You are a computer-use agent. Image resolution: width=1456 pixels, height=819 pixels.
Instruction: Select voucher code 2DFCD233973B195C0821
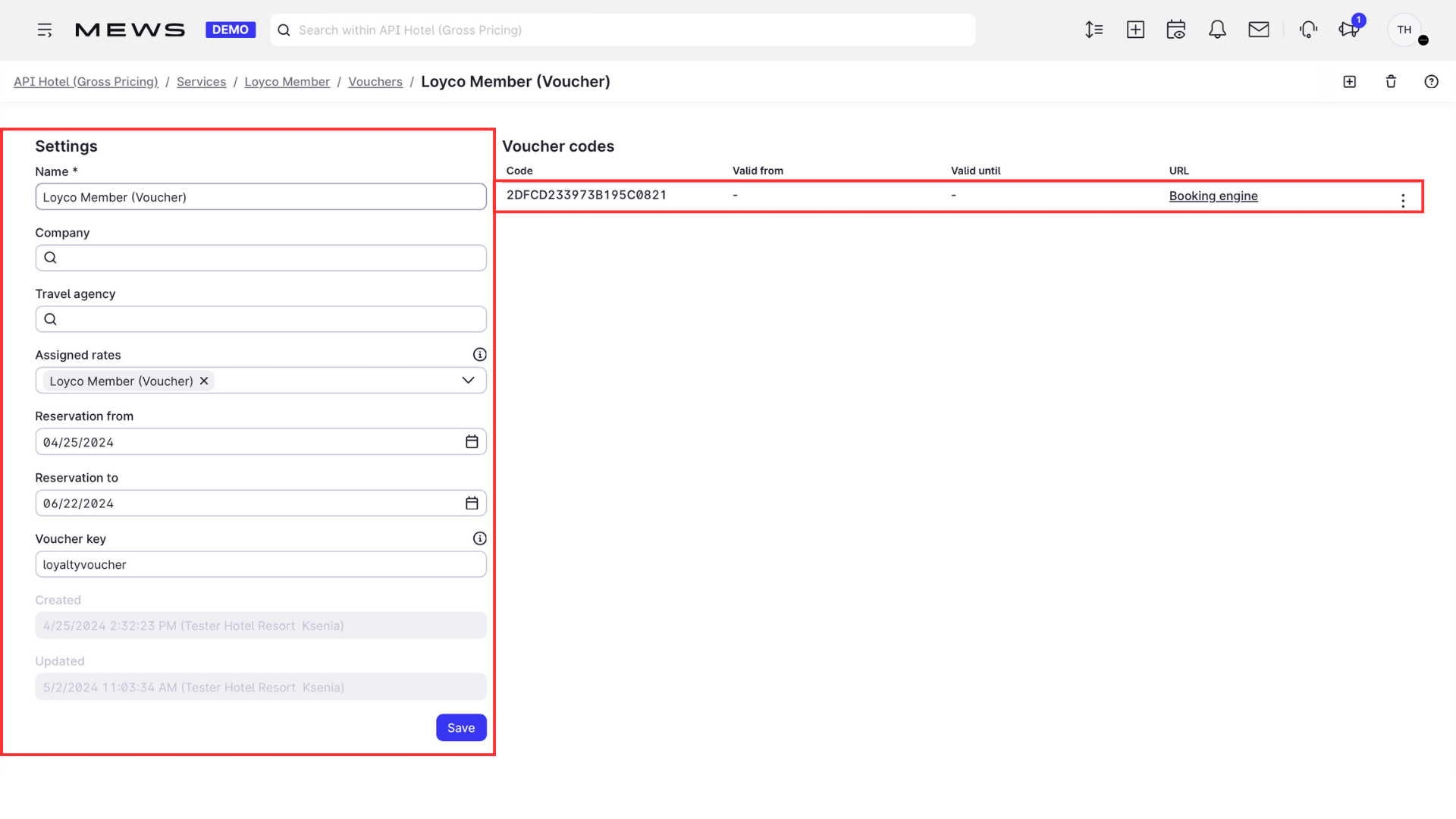click(x=586, y=195)
